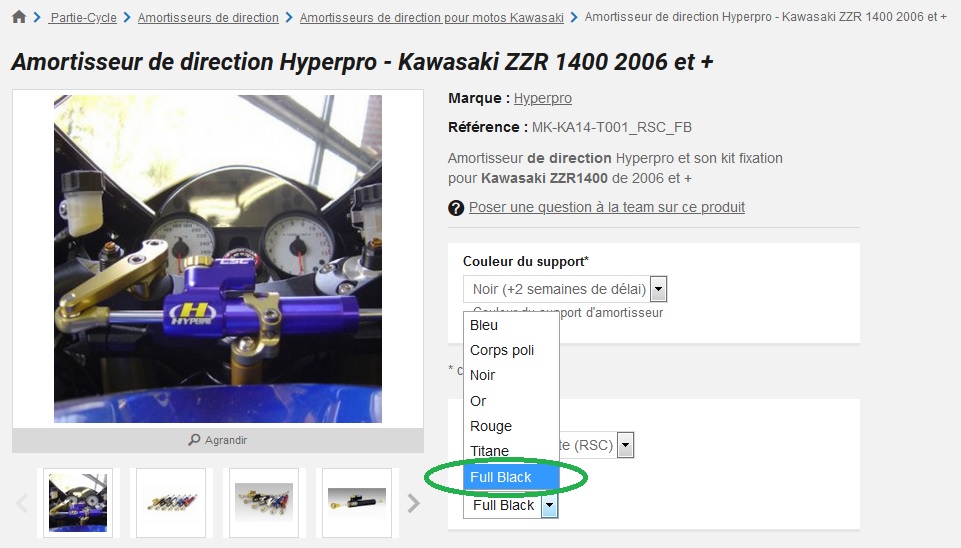Show previous thumbnails with left arrow
This screenshot has width=961, height=548.
[x=22, y=503]
